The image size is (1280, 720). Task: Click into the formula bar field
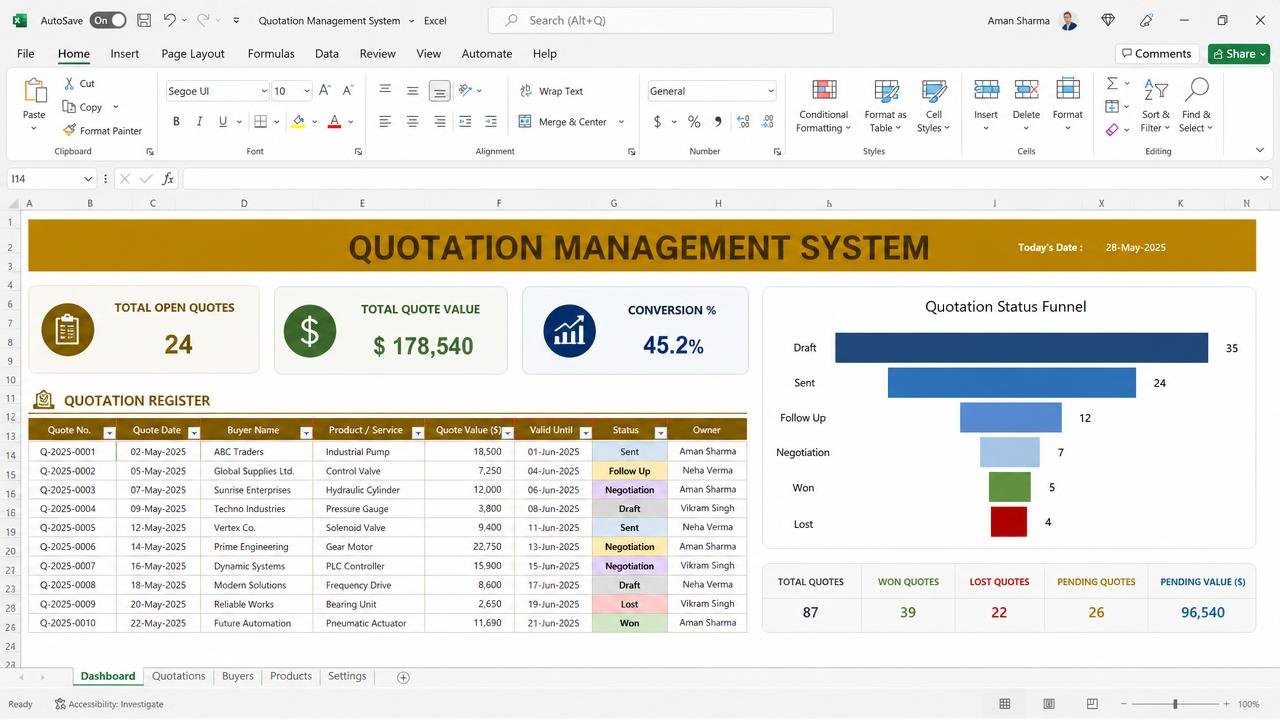[720, 179]
